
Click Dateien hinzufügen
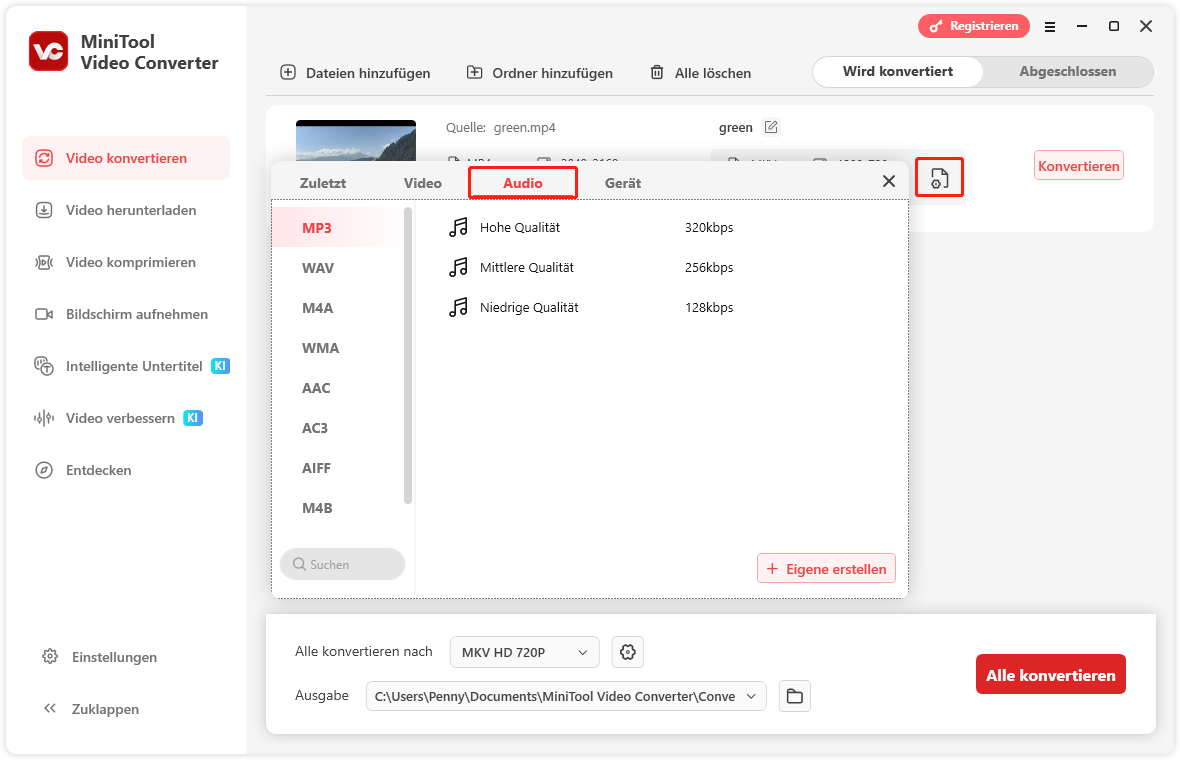point(355,73)
